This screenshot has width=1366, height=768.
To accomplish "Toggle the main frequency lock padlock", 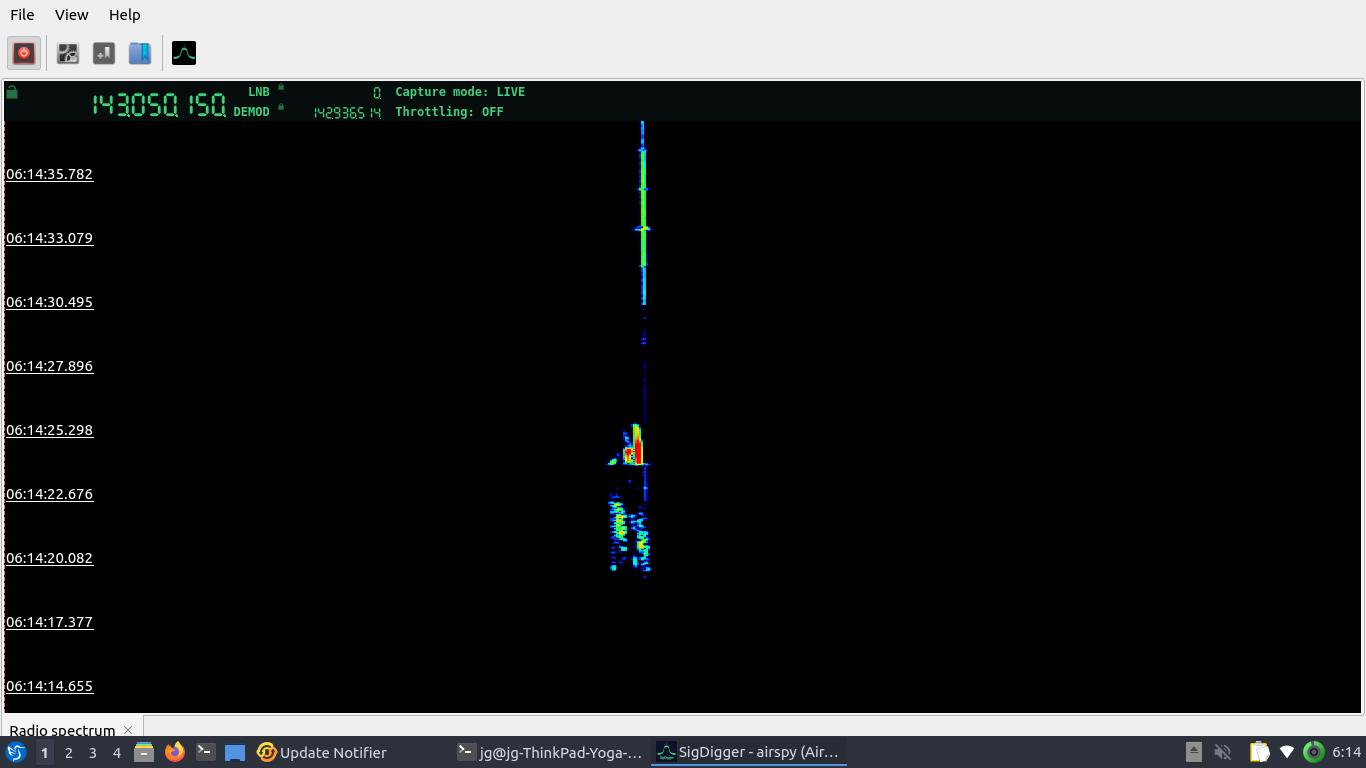I will tap(12, 92).
